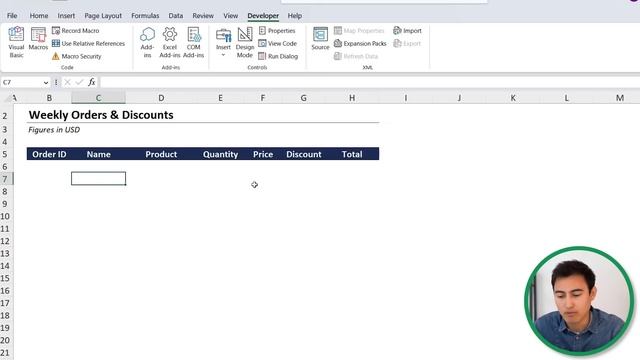This screenshot has height=360, width=640.
Task: Click the Quantity header cell
Action: 220,154
